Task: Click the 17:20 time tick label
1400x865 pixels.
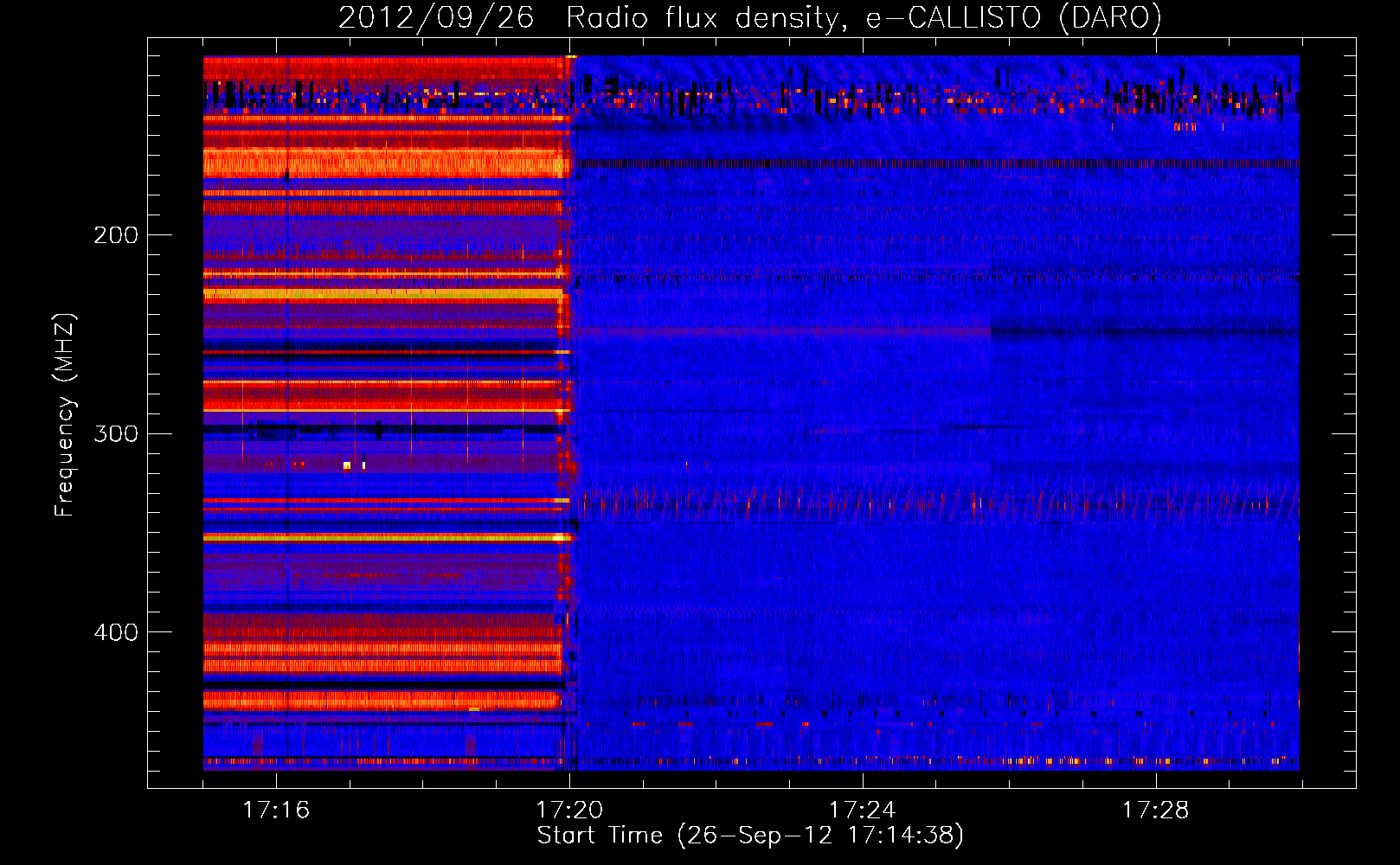Action: pyautogui.click(x=569, y=810)
